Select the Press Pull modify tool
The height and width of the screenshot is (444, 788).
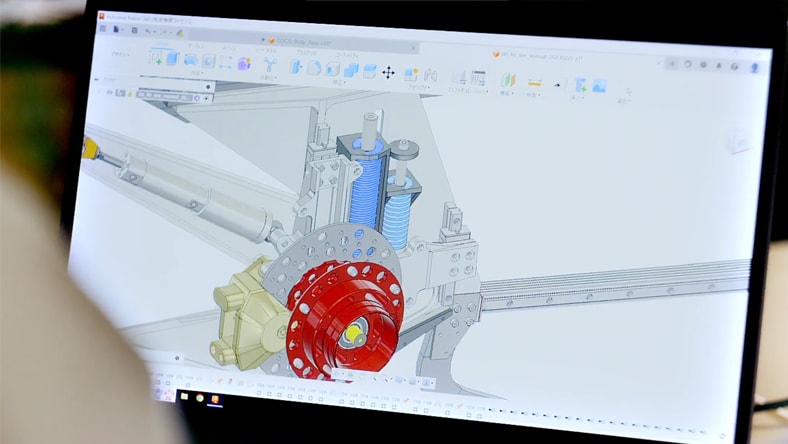point(297,67)
